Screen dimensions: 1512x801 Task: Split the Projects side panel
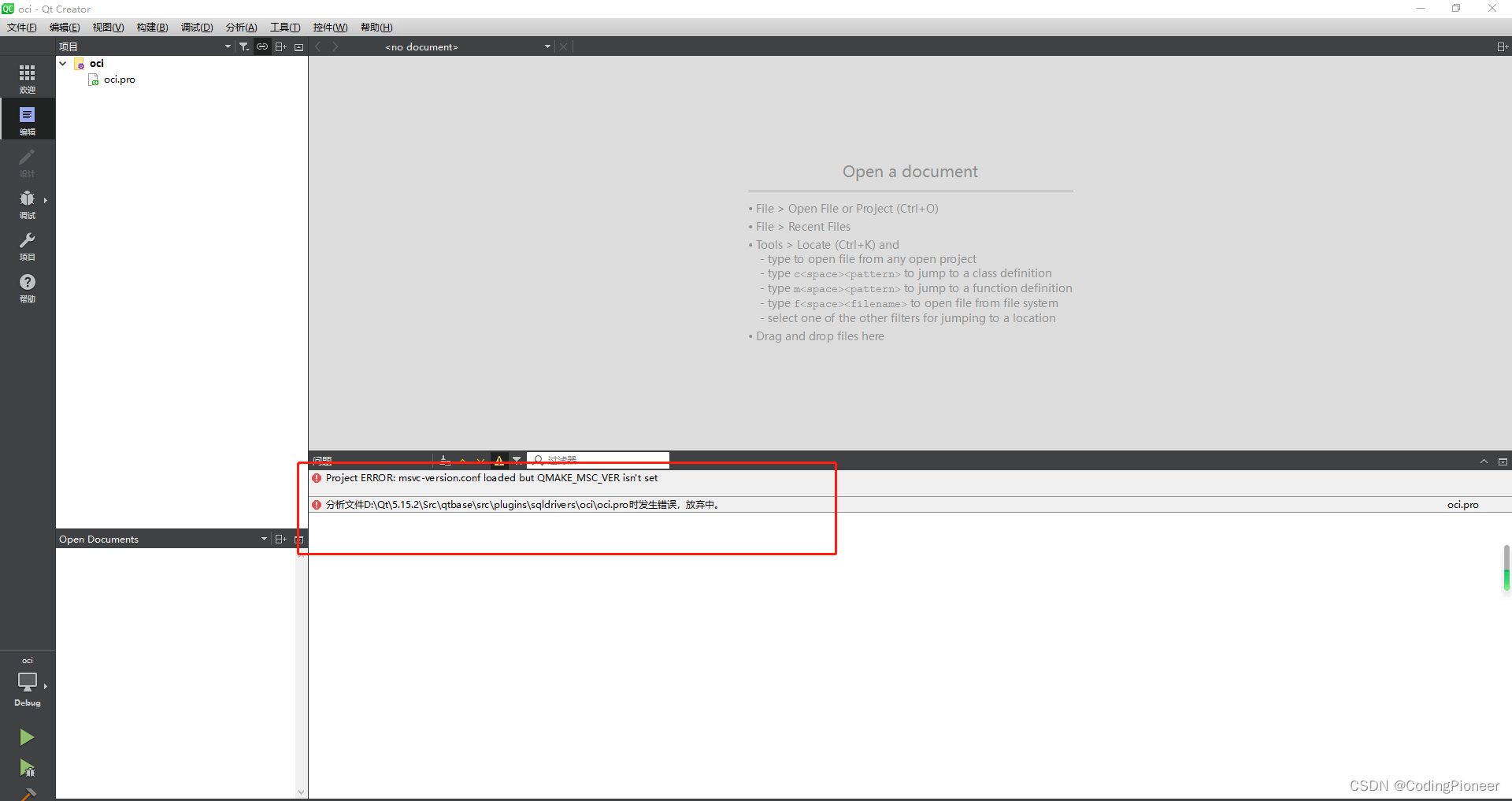pos(280,46)
